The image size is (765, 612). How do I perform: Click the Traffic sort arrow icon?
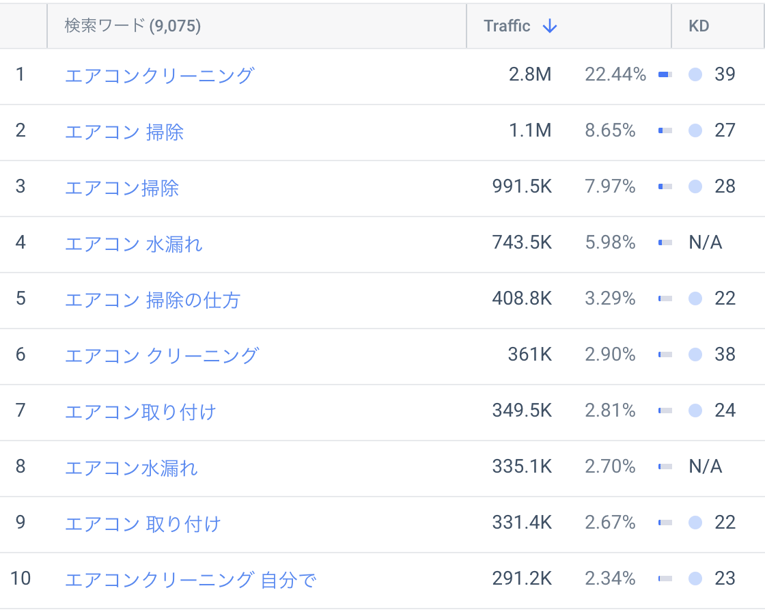tap(549, 27)
